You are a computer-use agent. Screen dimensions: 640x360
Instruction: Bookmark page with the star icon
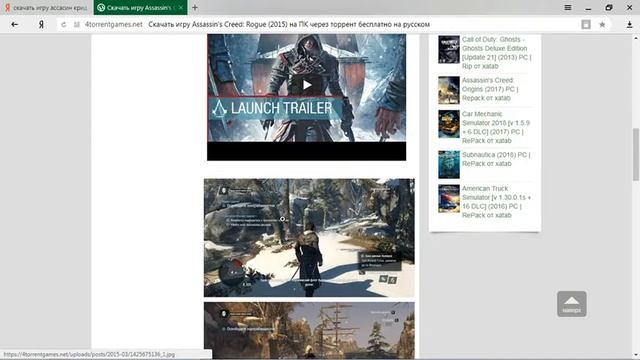(602, 24)
